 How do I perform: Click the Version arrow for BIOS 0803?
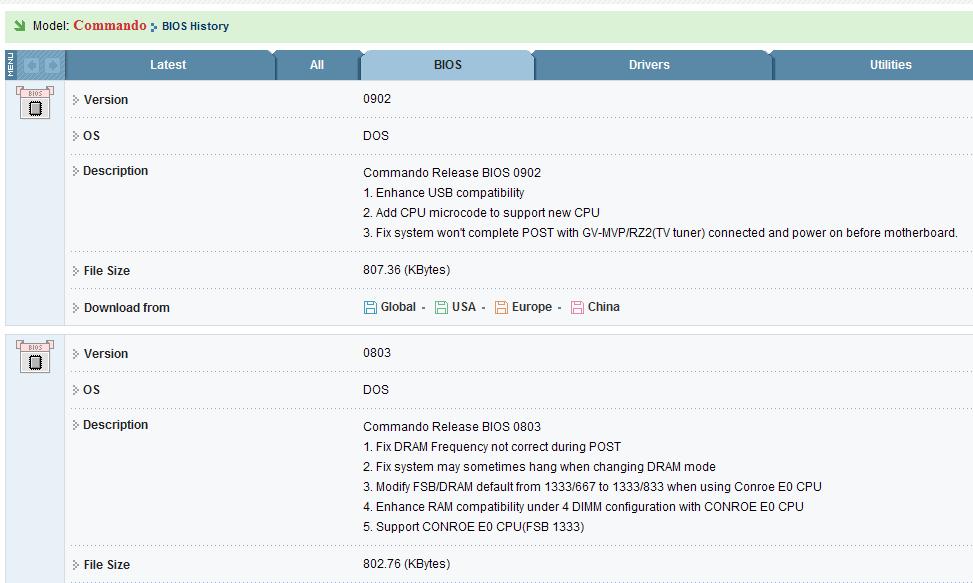tap(76, 354)
